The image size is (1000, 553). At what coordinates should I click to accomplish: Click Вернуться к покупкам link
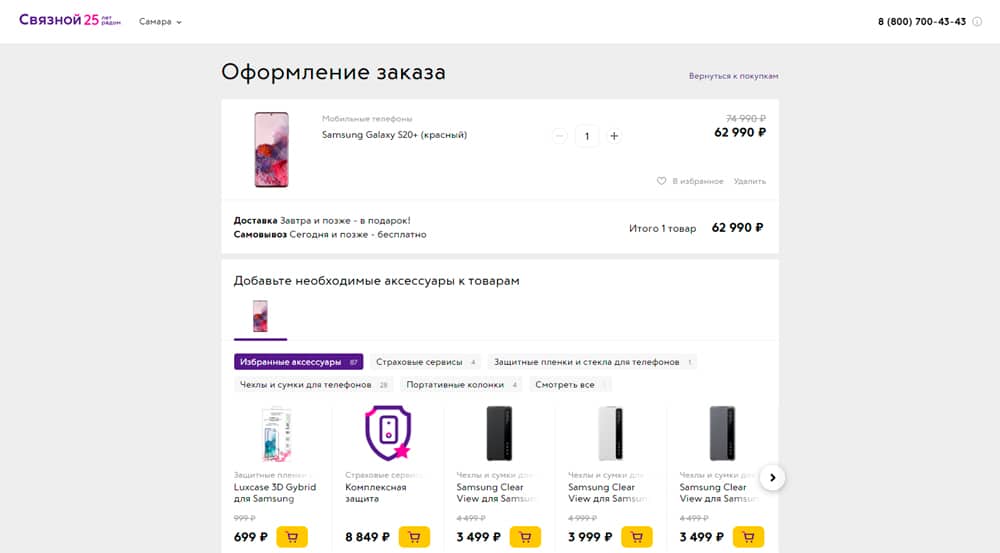733,76
